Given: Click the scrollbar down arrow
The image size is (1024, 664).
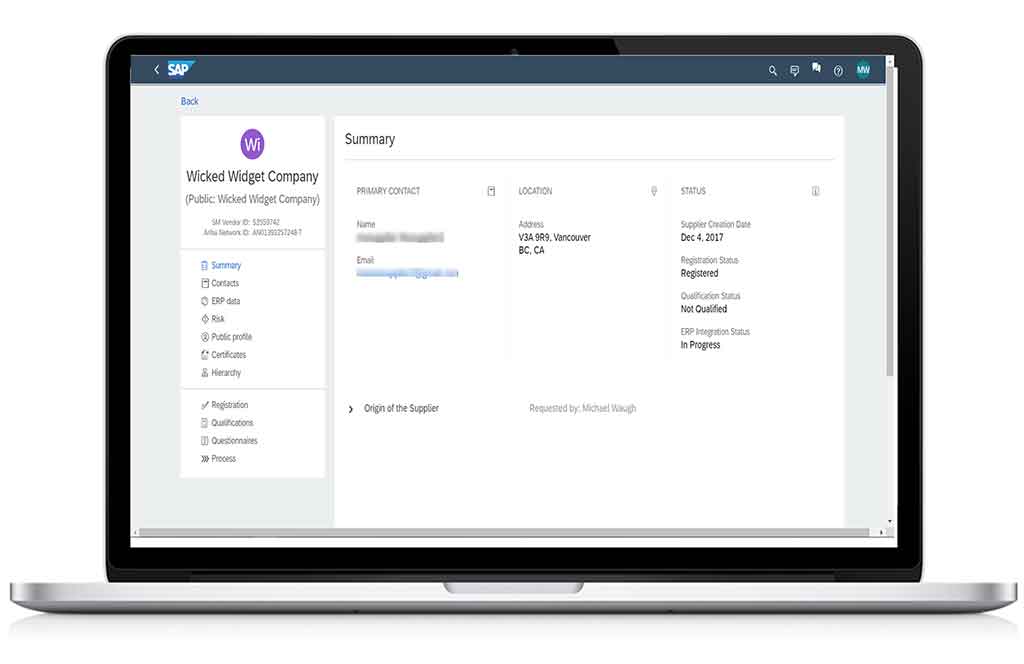Looking at the screenshot, I should click(889, 522).
